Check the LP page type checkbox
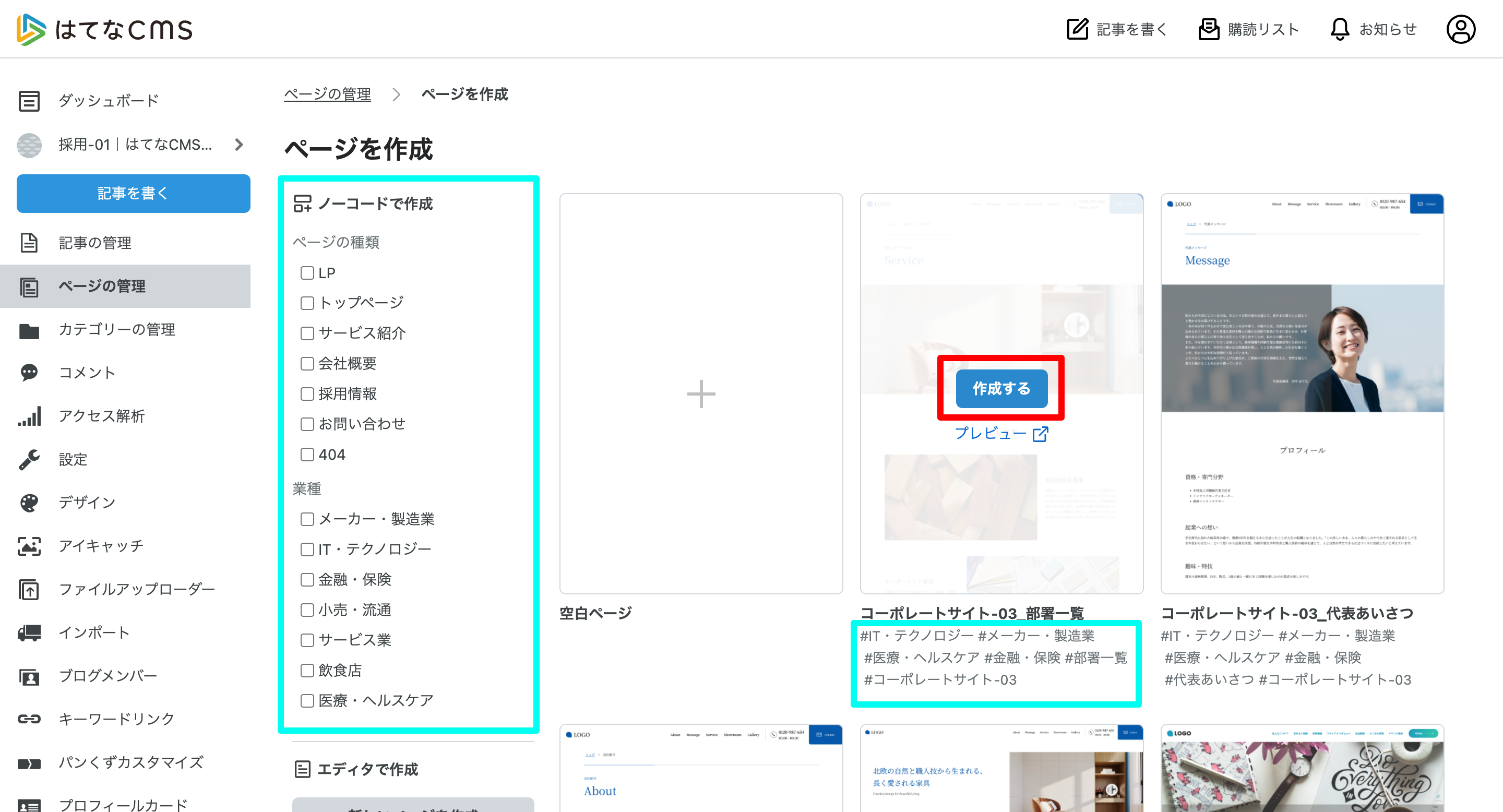The width and height of the screenshot is (1503, 812). pos(307,273)
